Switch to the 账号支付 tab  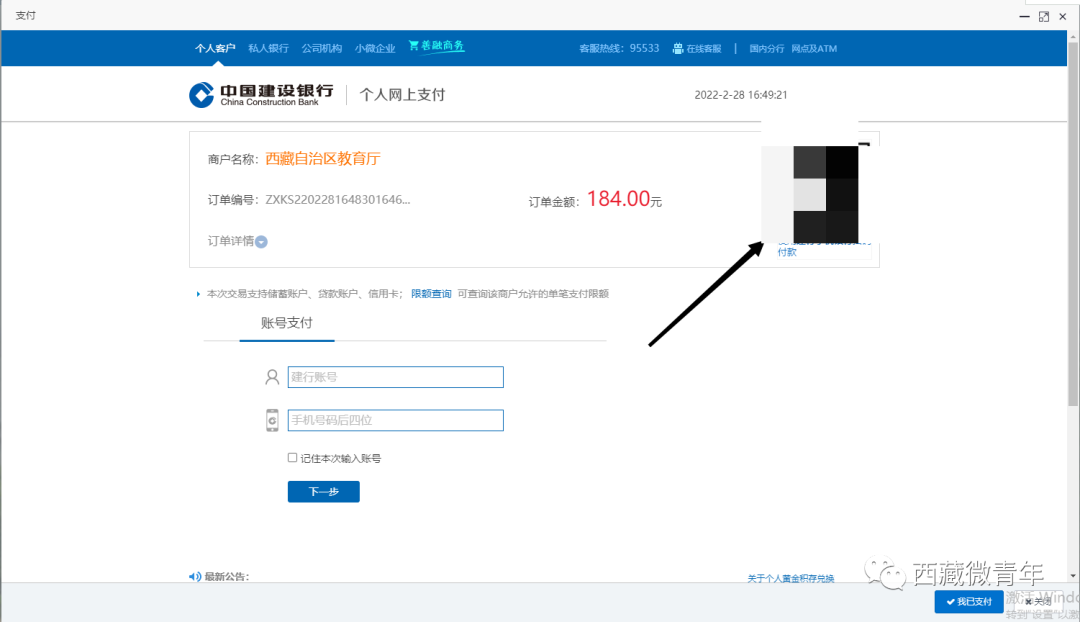tap(287, 323)
